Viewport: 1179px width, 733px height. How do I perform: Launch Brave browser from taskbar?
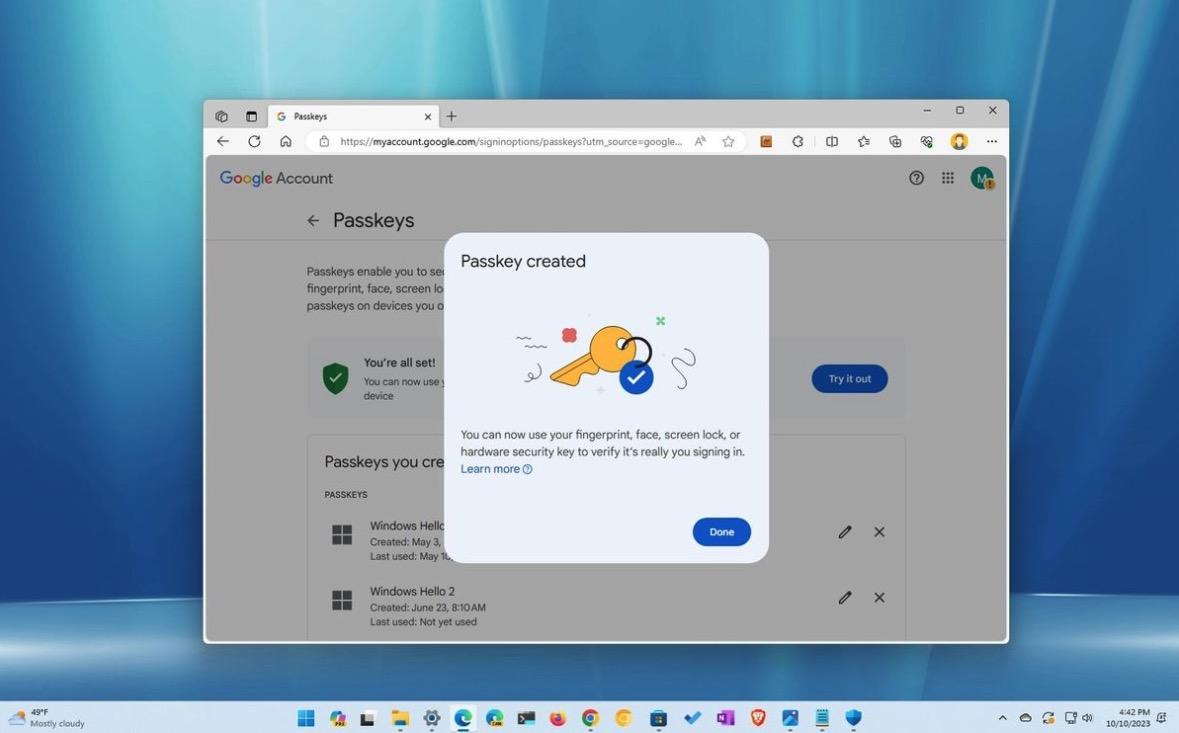[x=758, y=718]
